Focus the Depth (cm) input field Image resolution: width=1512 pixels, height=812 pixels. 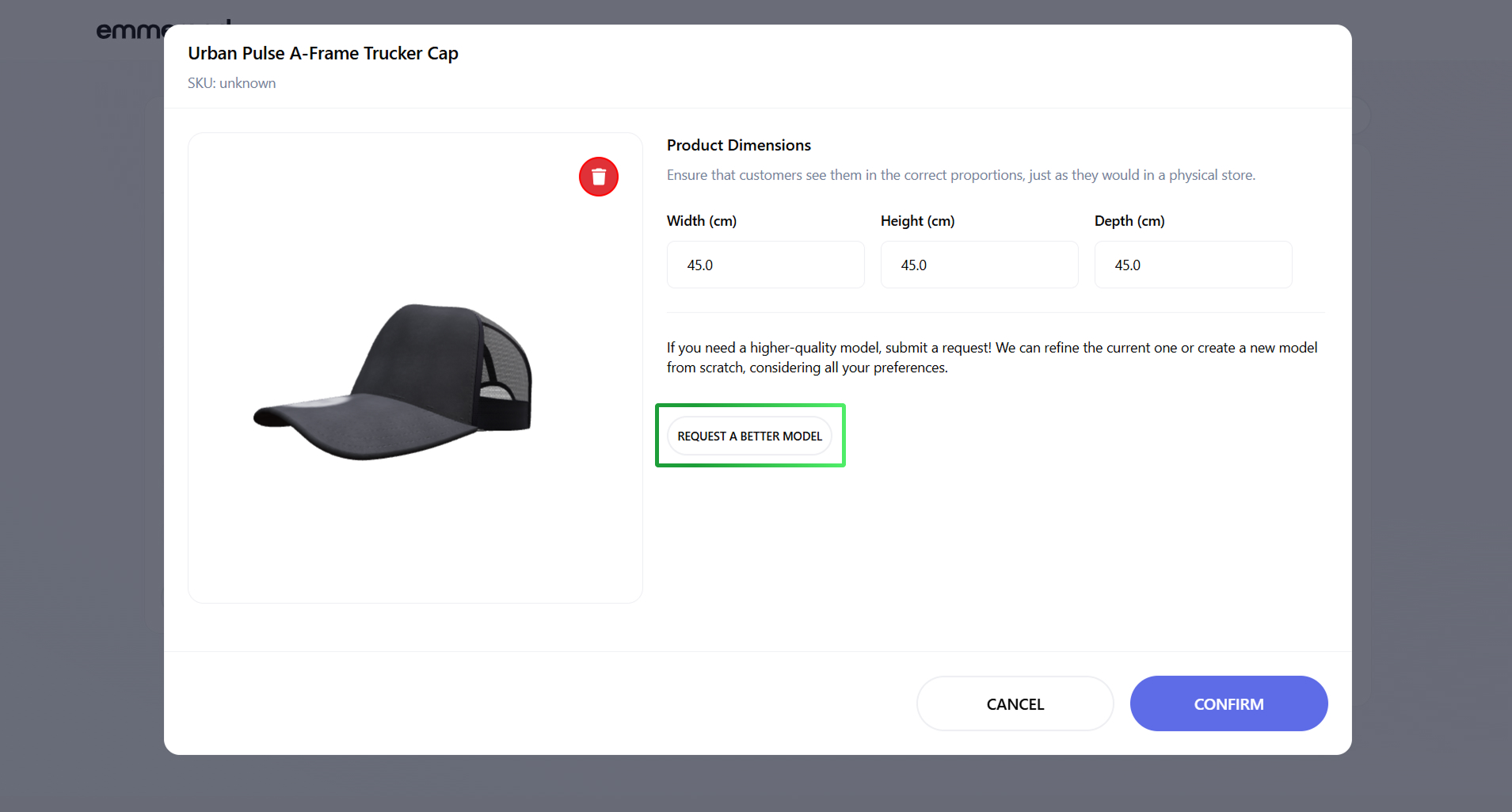click(x=1193, y=265)
